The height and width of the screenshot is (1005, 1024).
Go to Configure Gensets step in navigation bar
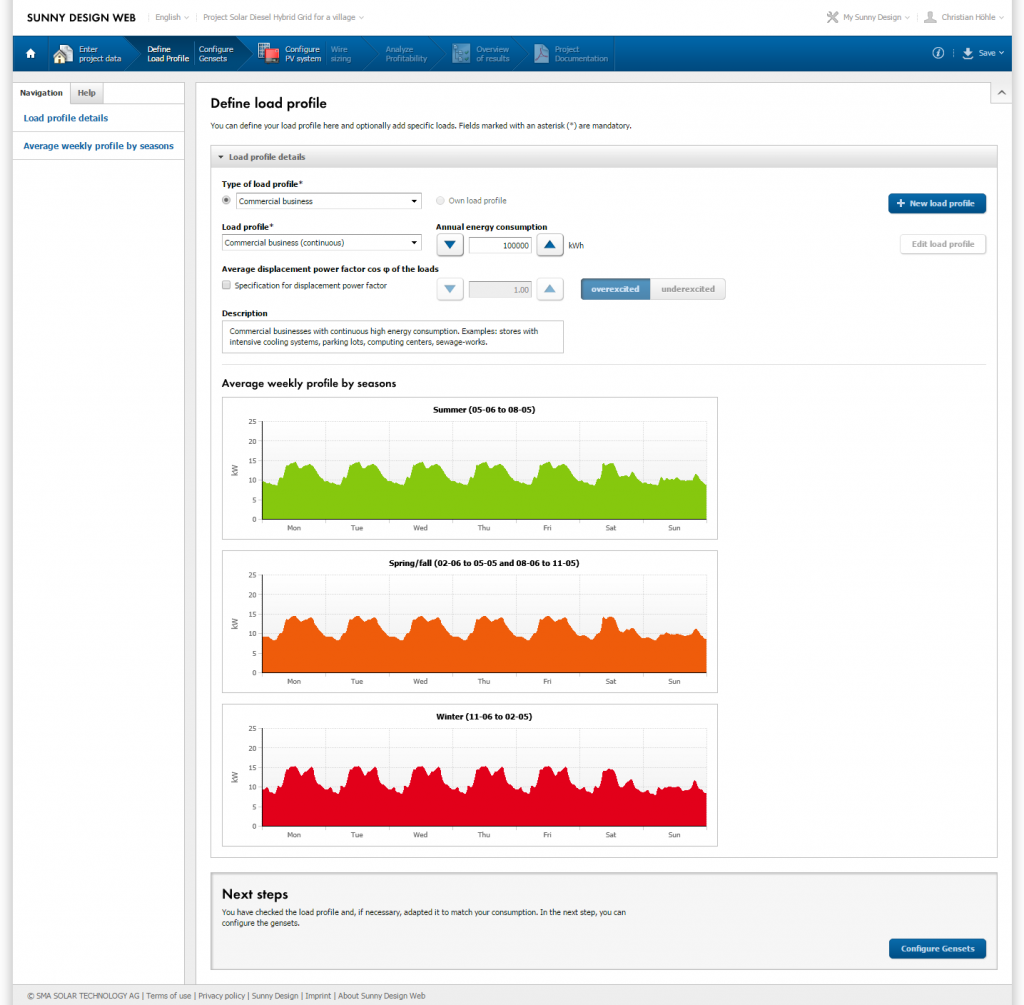pyautogui.click(x=215, y=54)
